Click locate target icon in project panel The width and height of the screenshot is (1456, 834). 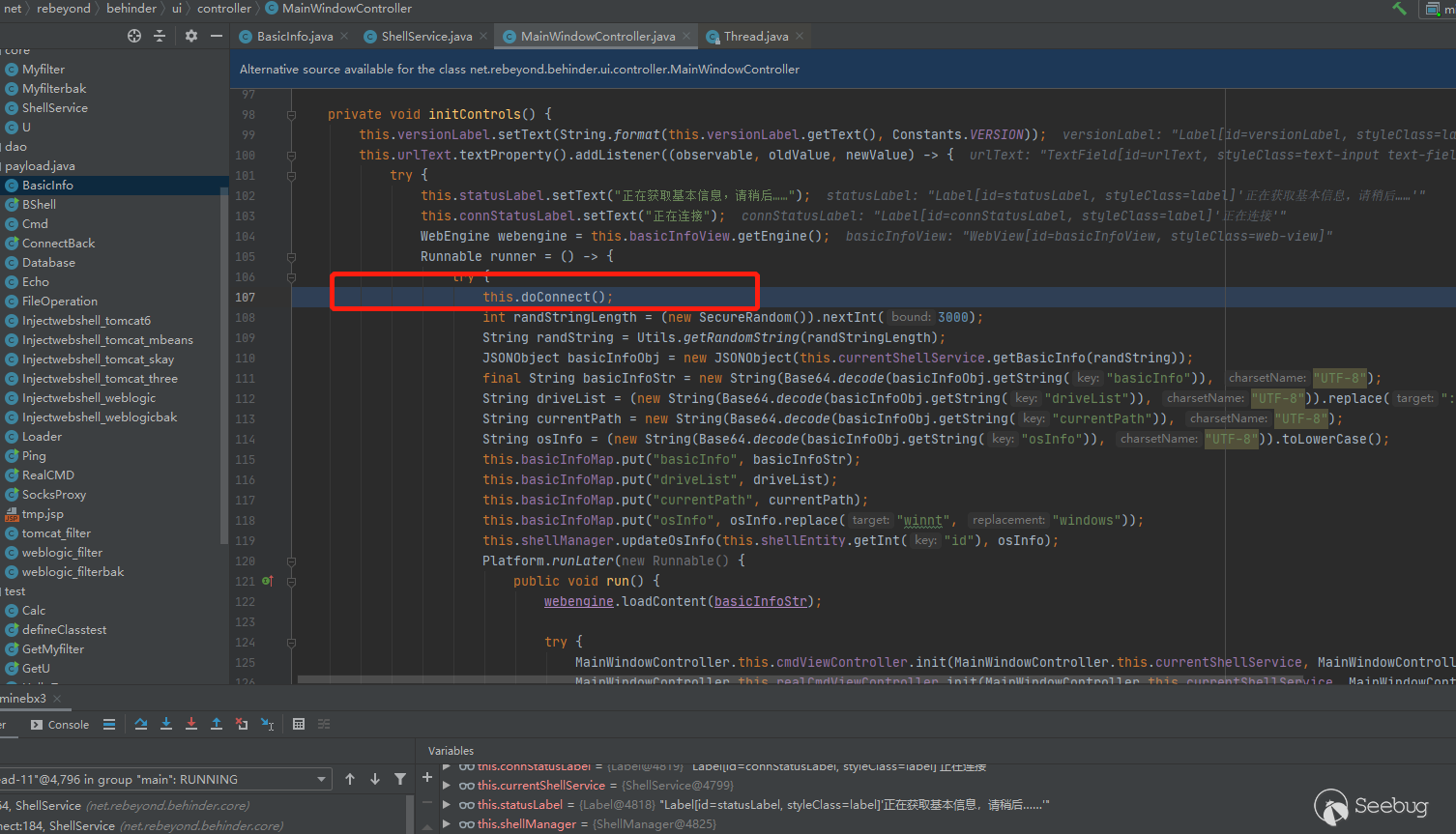(x=134, y=36)
